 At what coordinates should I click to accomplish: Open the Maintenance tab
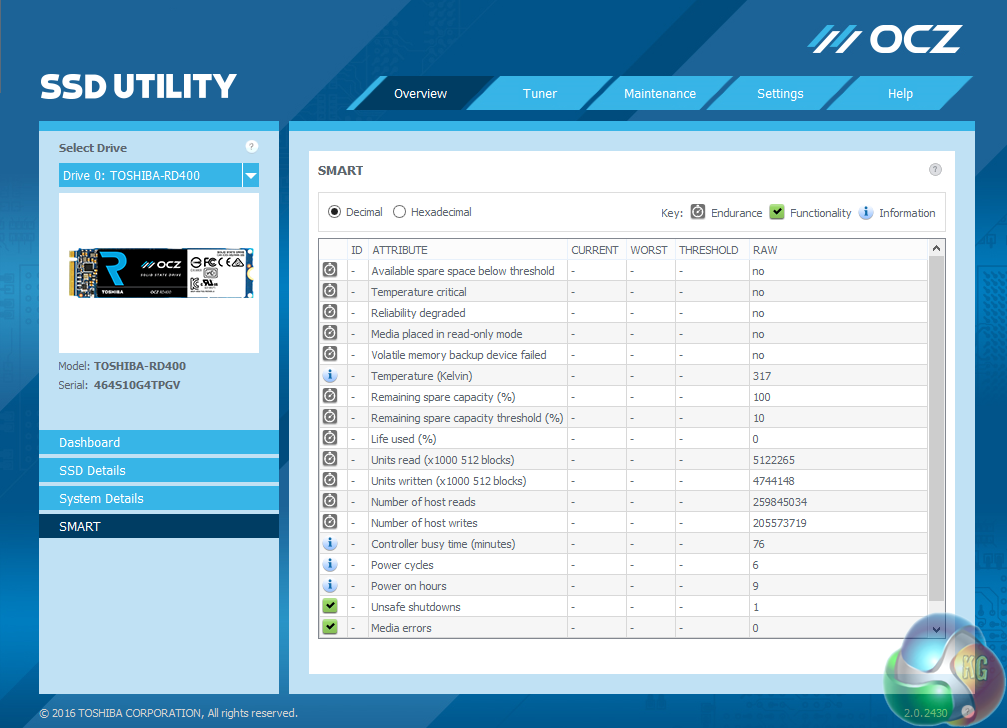point(660,94)
